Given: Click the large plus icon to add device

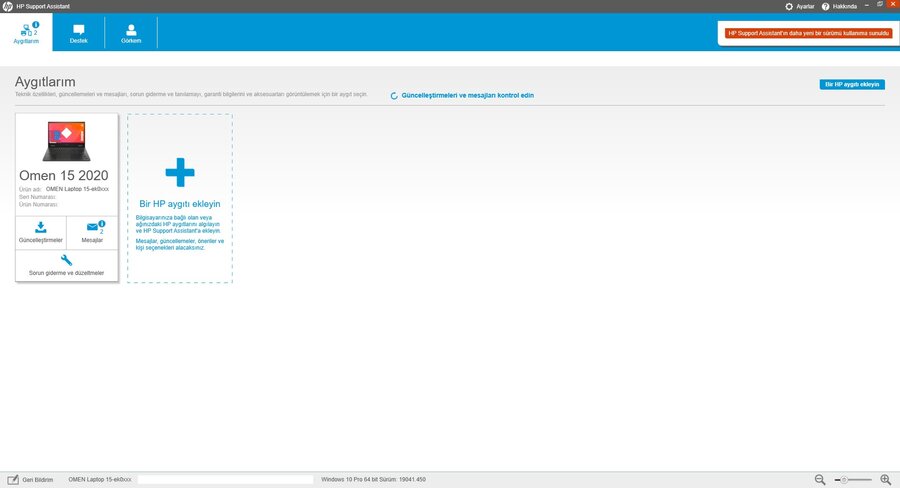Looking at the screenshot, I should pyautogui.click(x=180, y=172).
